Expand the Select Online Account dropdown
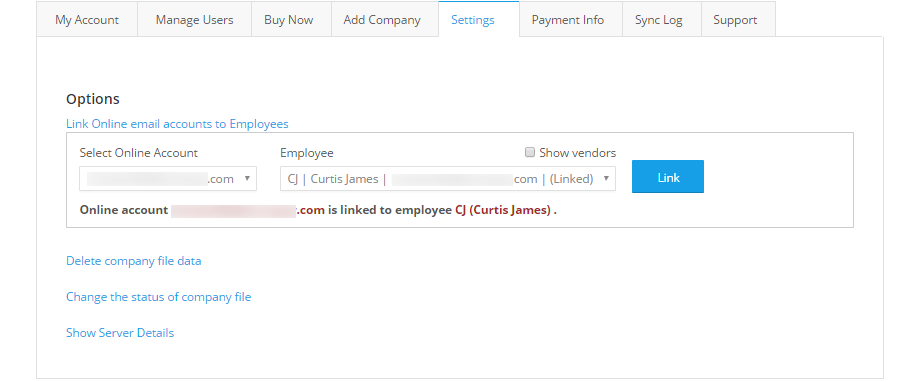This screenshot has height=382, width=918. (168, 179)
